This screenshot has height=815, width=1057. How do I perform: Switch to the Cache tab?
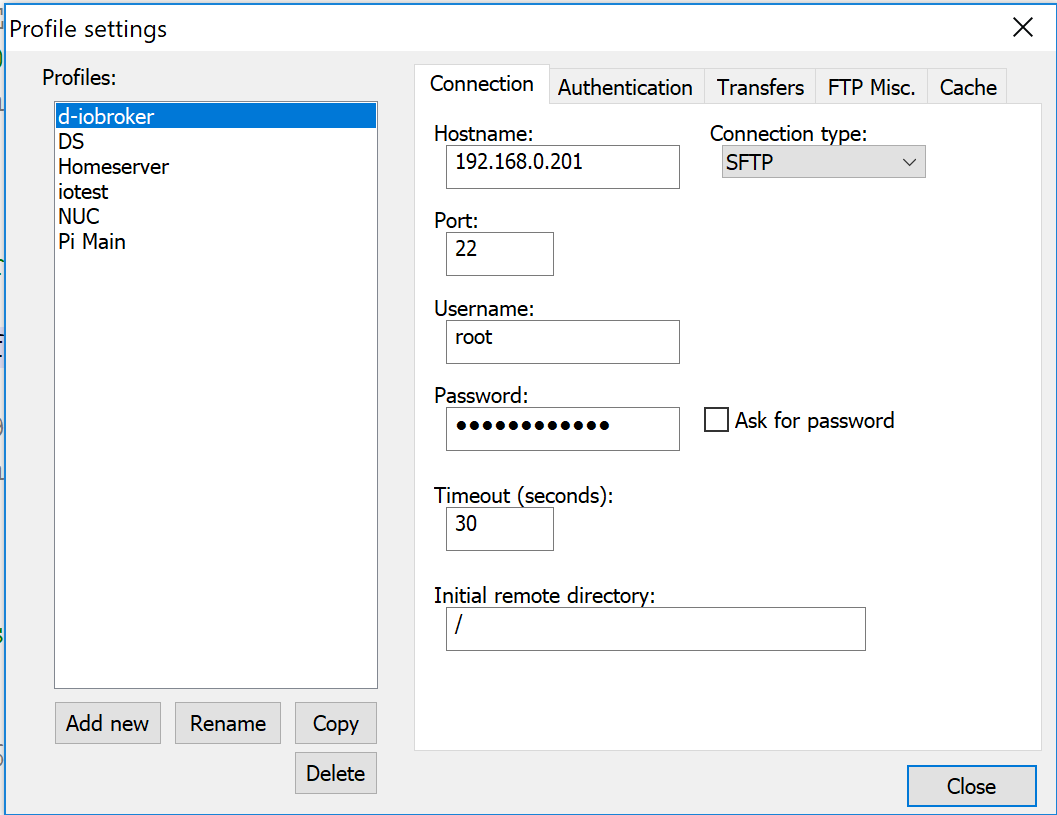pos(966,87)
